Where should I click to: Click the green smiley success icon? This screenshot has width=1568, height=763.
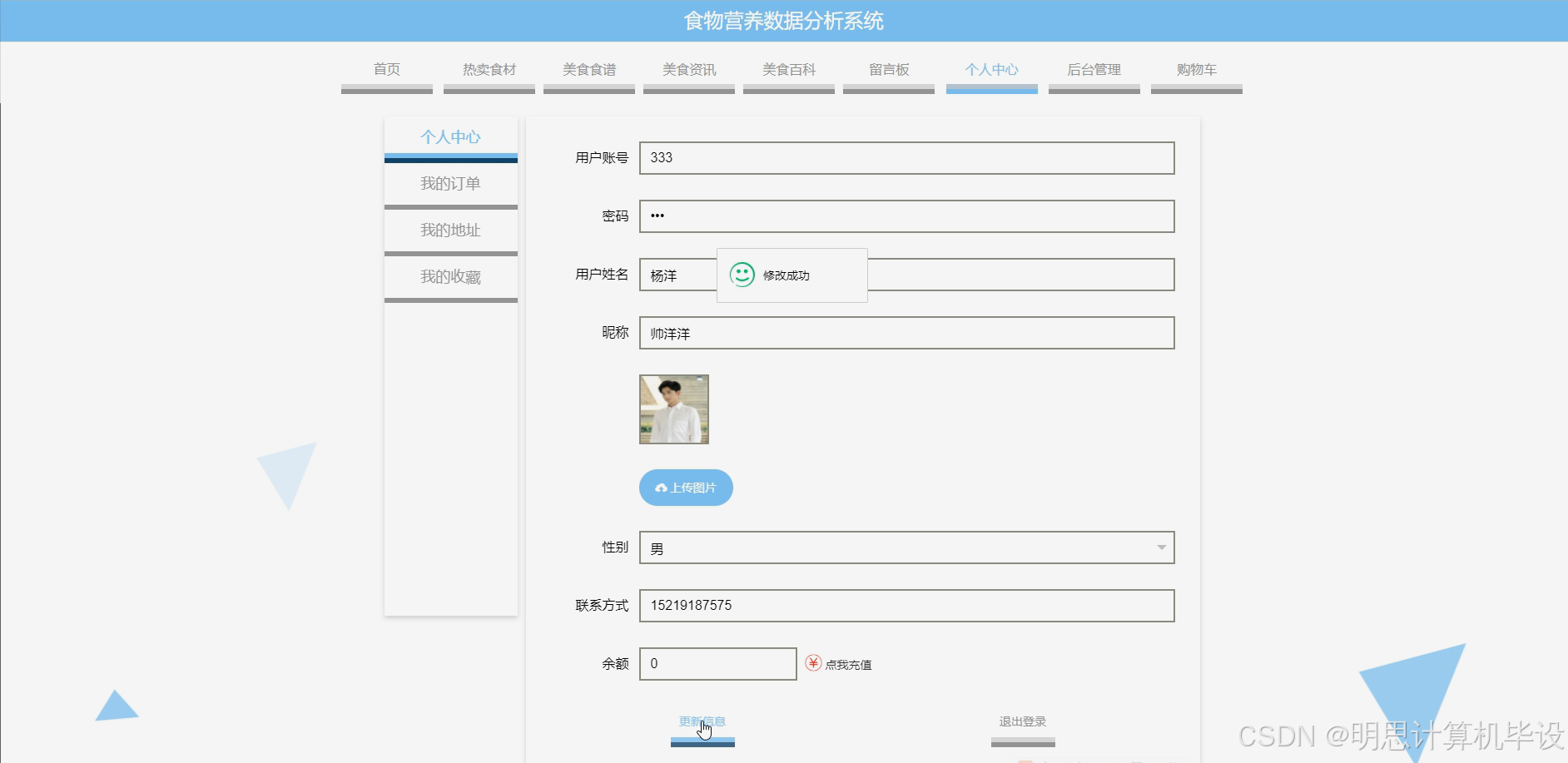(x=742, y=275)
